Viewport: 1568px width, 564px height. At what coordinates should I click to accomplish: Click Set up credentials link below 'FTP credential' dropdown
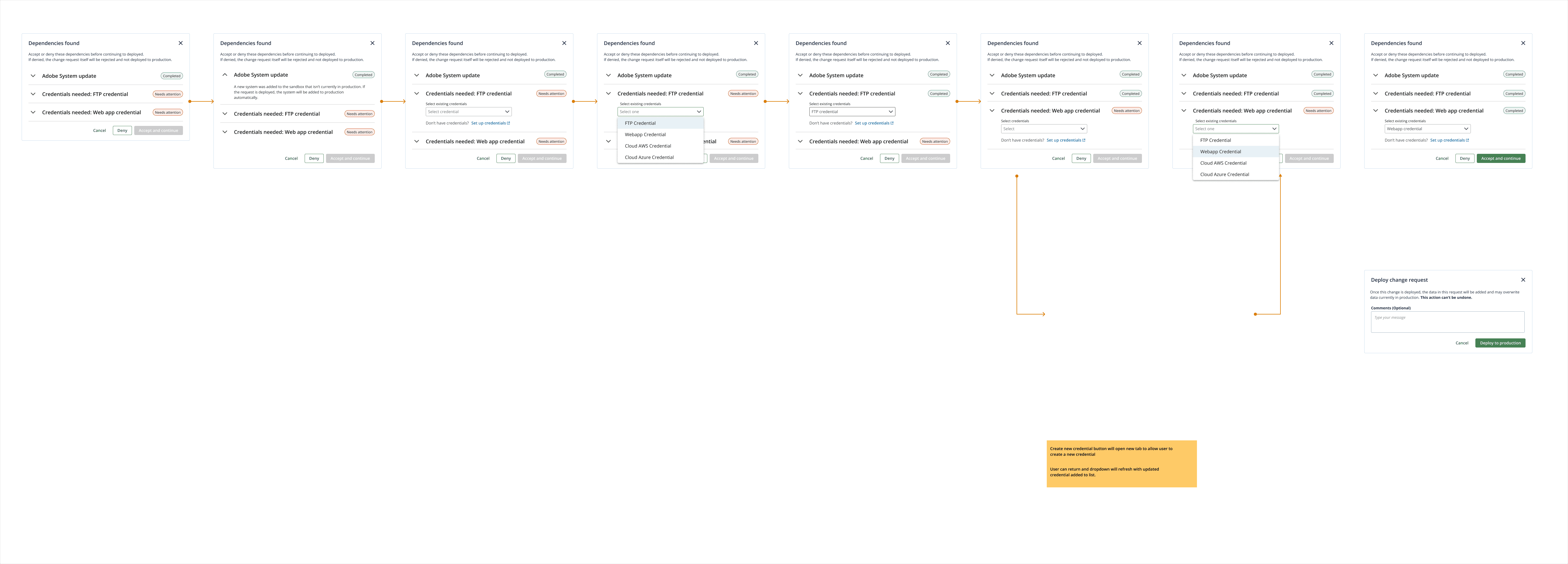tap(873, 124)
